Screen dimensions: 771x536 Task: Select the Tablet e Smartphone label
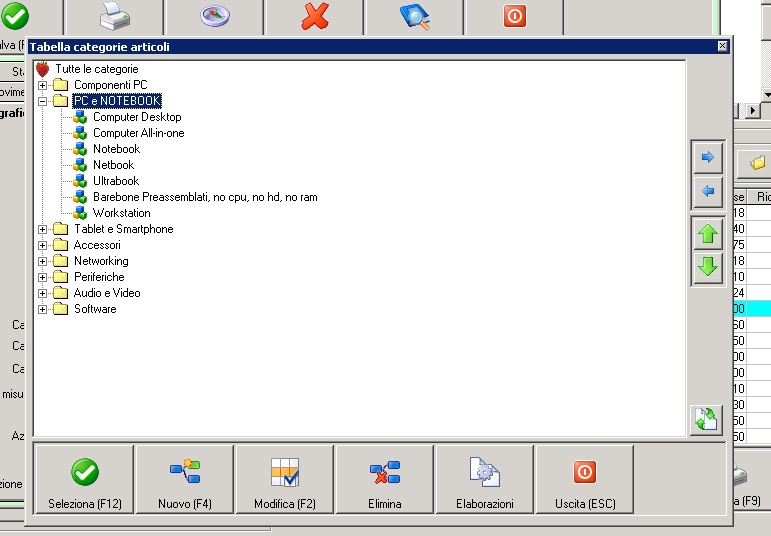(x=123, y=229)
